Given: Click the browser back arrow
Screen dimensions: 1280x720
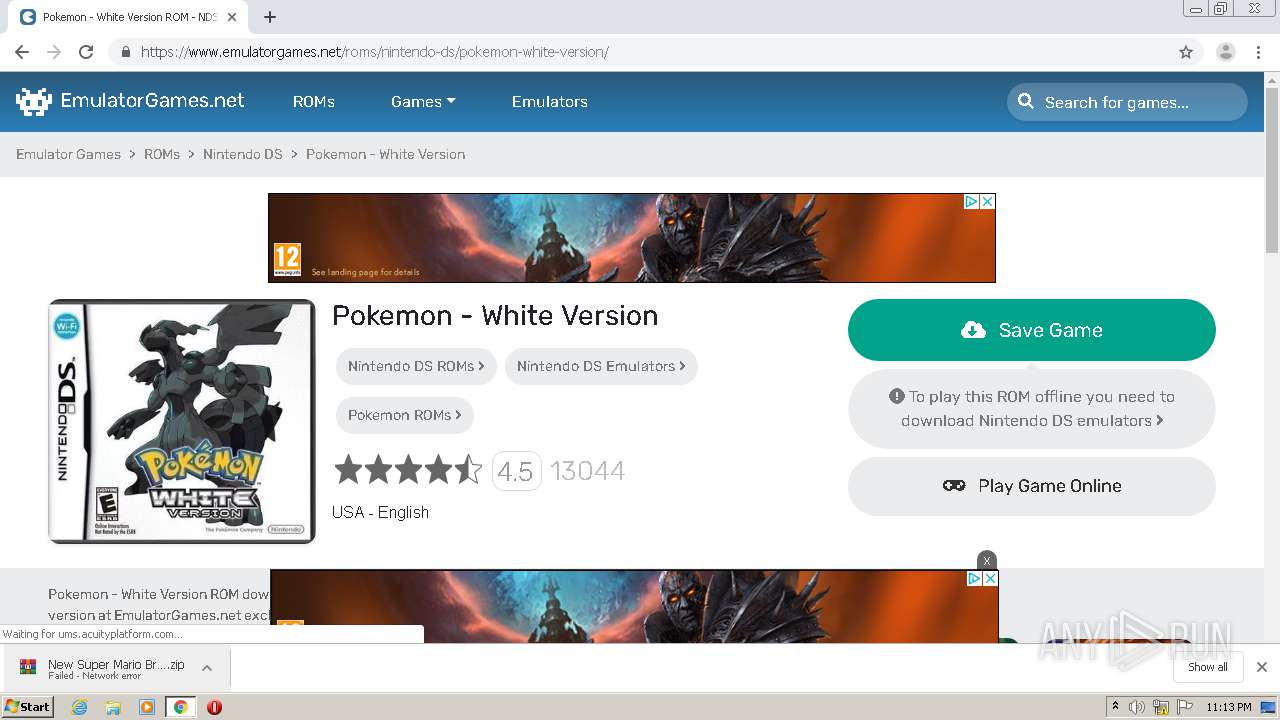Looking at the screenshot, I should (x=22, y=52).
